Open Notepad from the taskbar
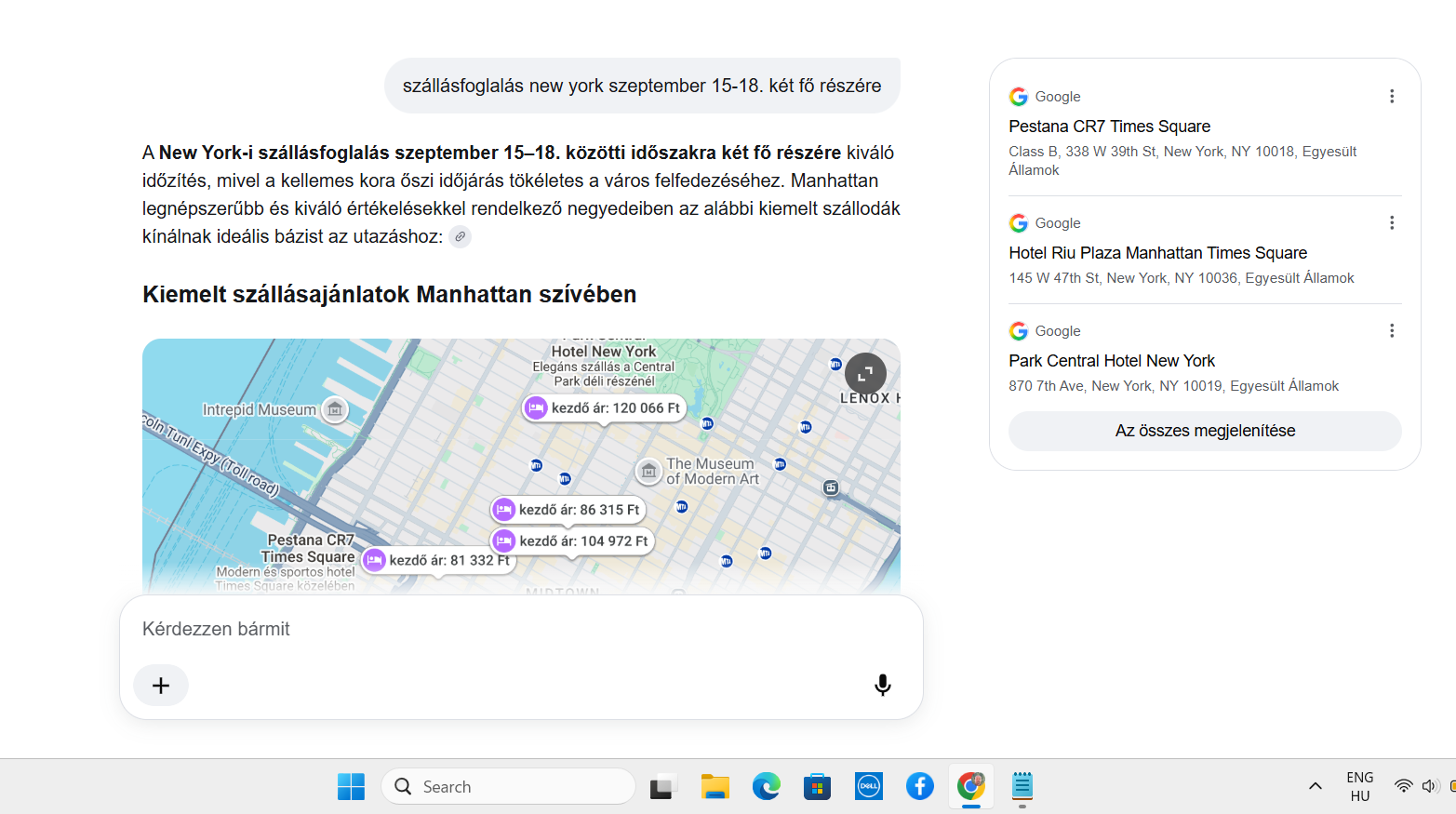1456x814 pixels. 1022,787
